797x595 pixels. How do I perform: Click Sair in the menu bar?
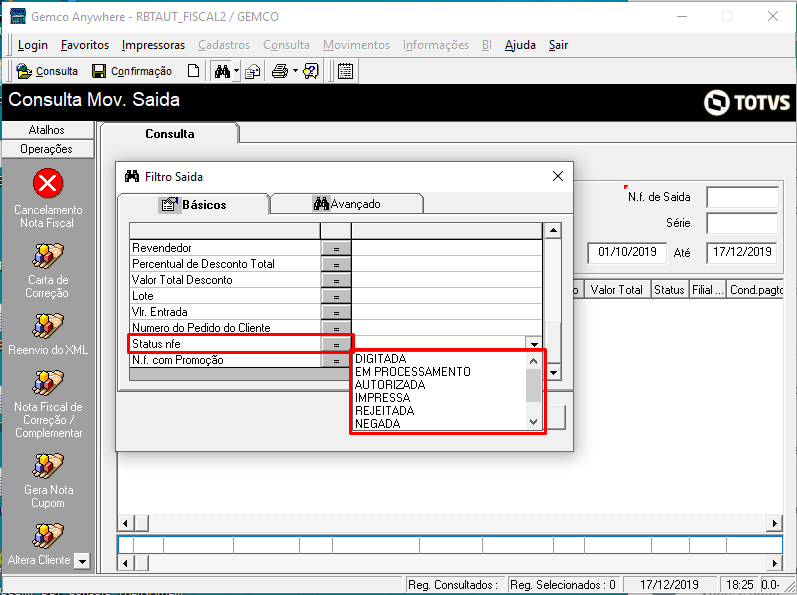pyautogui.click(x=558, y=45)
